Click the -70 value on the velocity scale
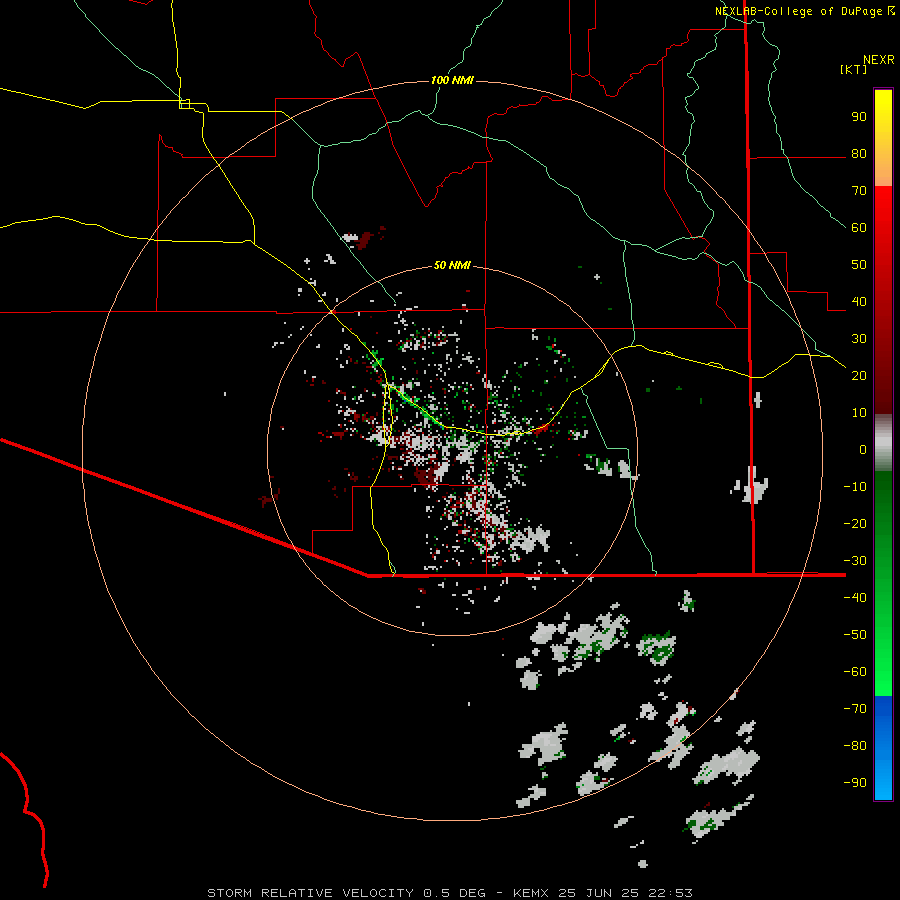The image size is (900, 900). pos(855,708)
